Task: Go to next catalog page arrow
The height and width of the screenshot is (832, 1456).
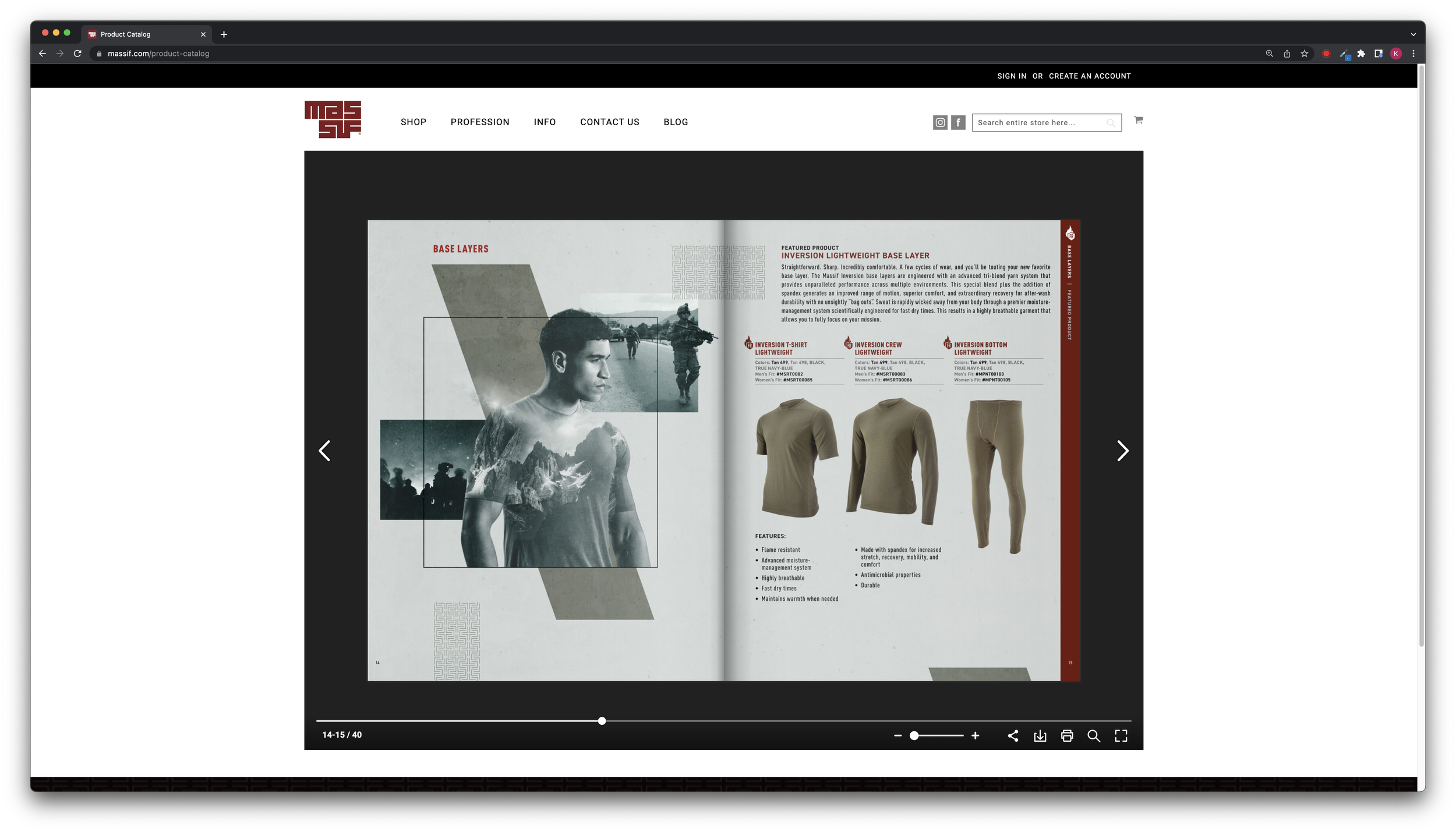Action: click(x=1122, y=451)
